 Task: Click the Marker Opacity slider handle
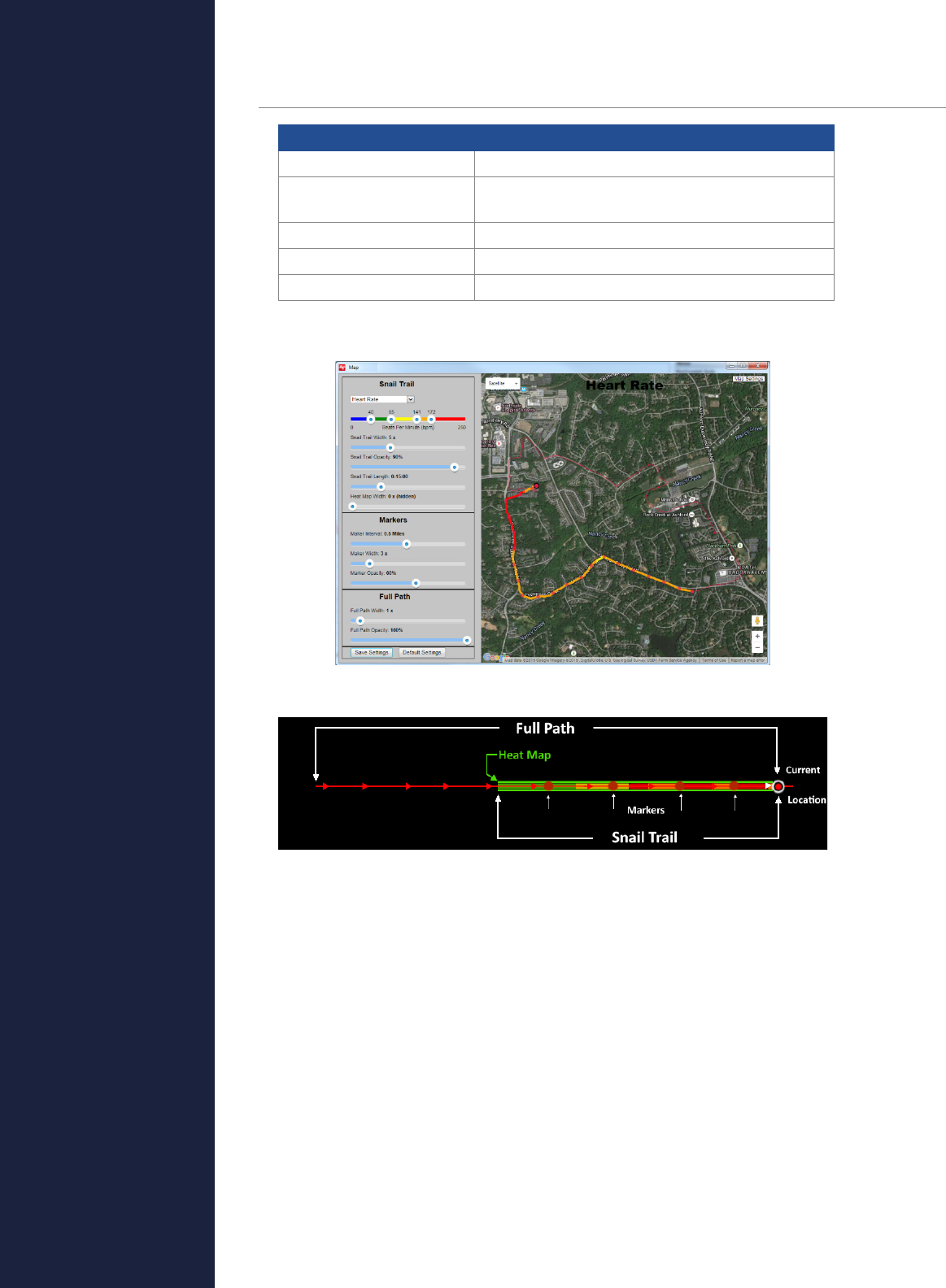[416, 583]
